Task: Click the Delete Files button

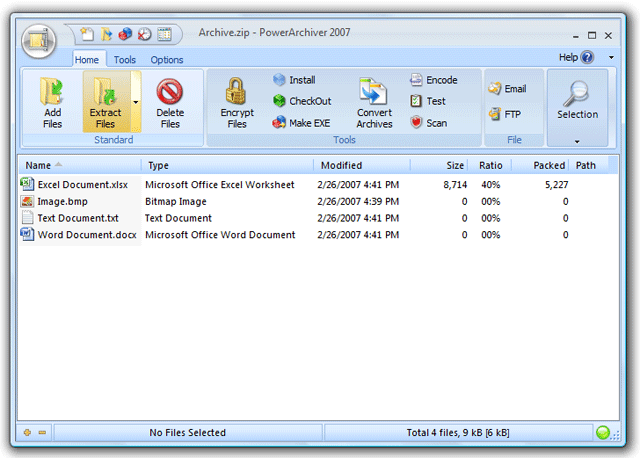Action: (170, 102)
